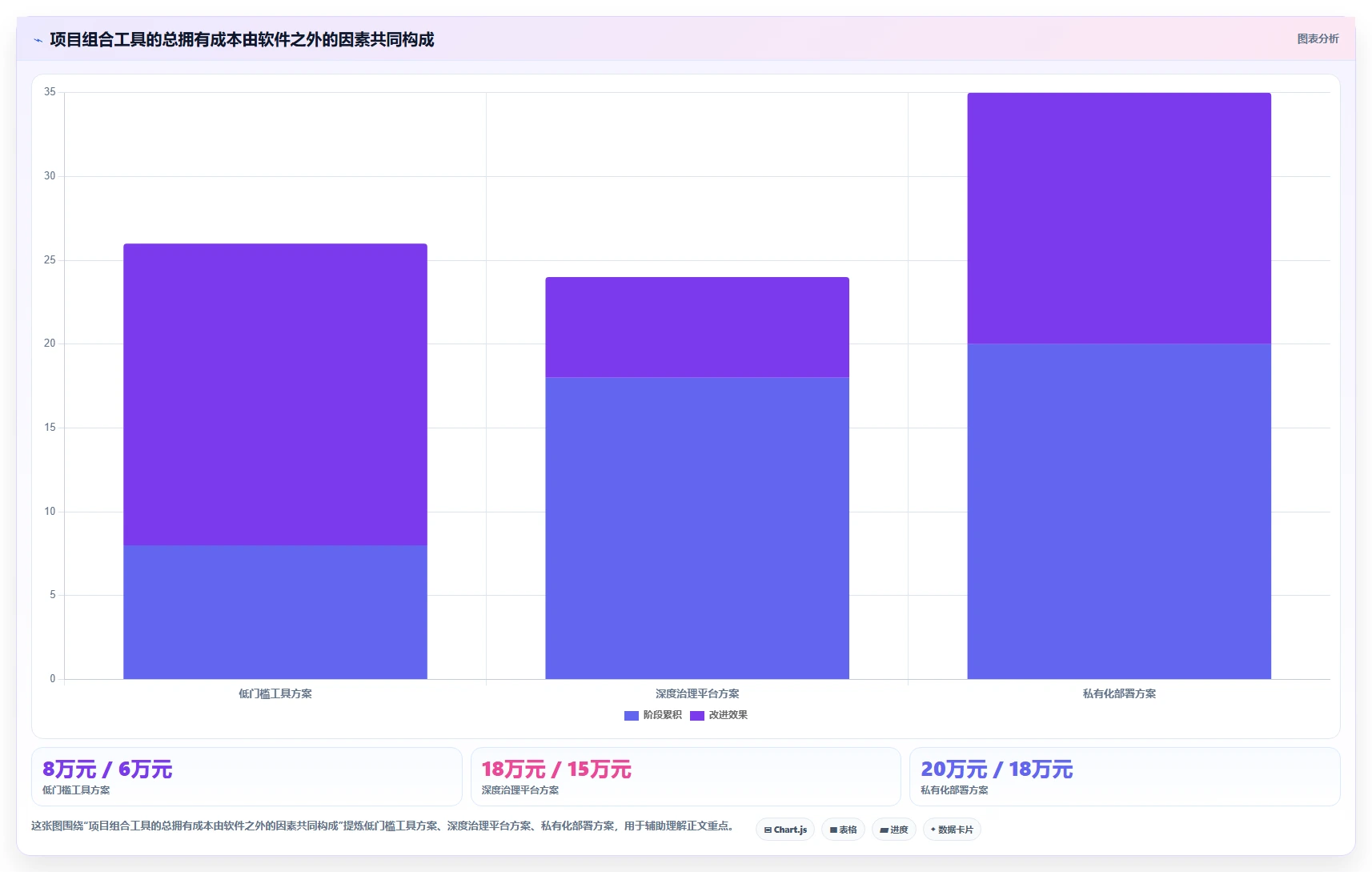The height and width of the screenshot is (872, 1372).
Task: Click the x-axis label 私有化部署方案
Action: 1119,693
